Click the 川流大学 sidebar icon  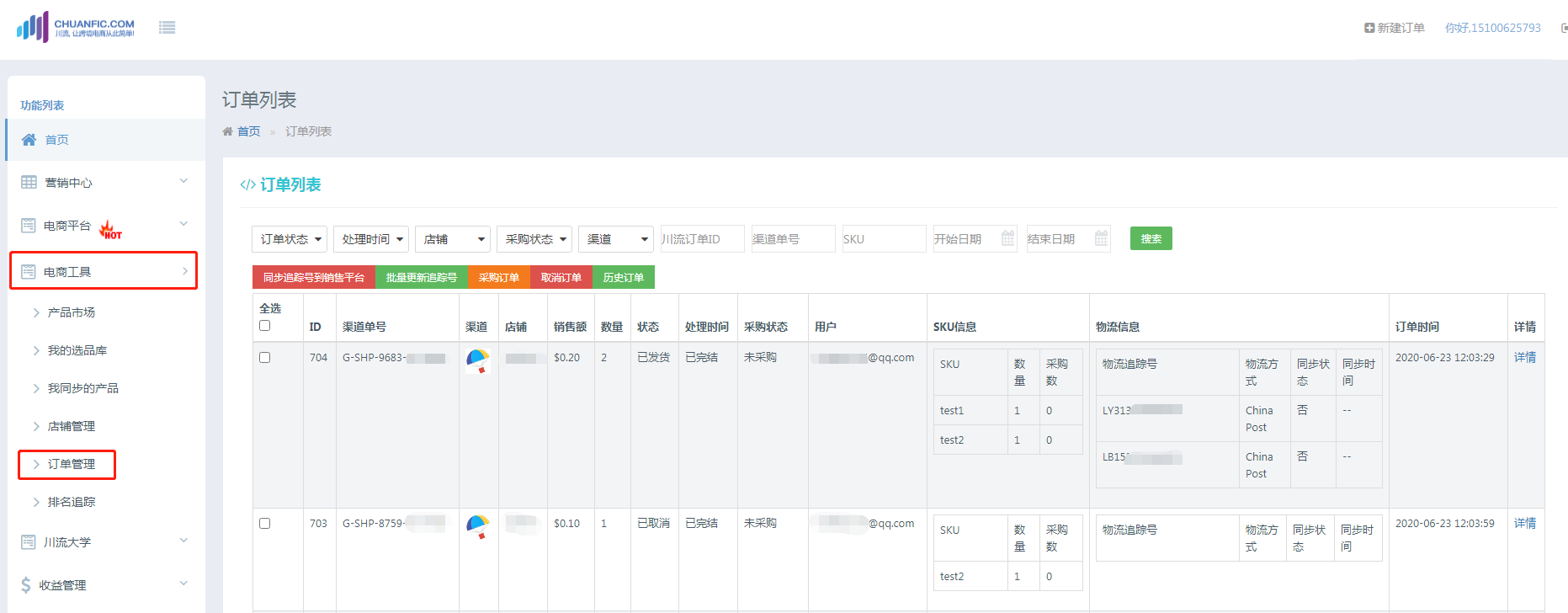click(29, 542)
